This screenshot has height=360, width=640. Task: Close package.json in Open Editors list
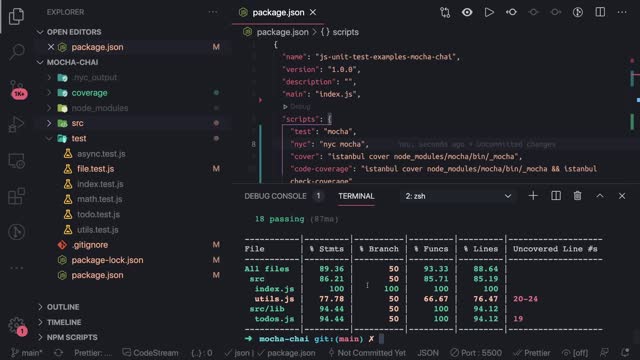tap(51, 47)
